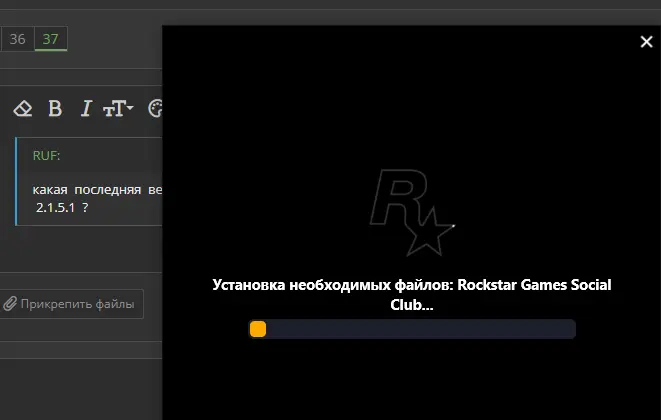Click the quoted text 2.1.5.1 ?
The width and height of the screenshot is (661, 420).
point(62,207)
